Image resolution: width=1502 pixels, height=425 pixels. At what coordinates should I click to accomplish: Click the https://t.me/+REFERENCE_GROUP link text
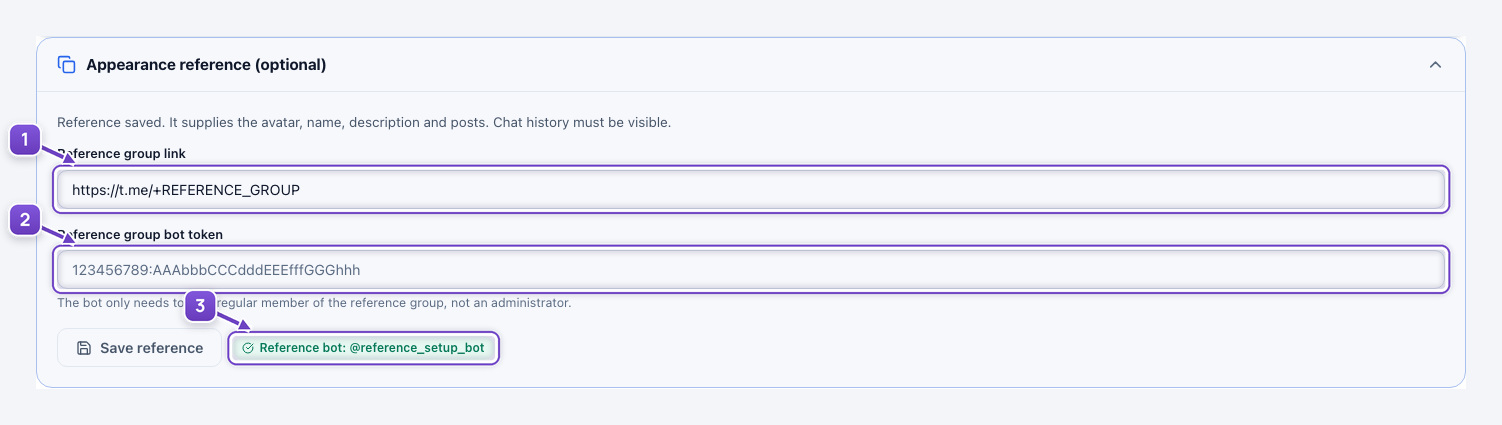pyautogui.click(x=186, y=189)
